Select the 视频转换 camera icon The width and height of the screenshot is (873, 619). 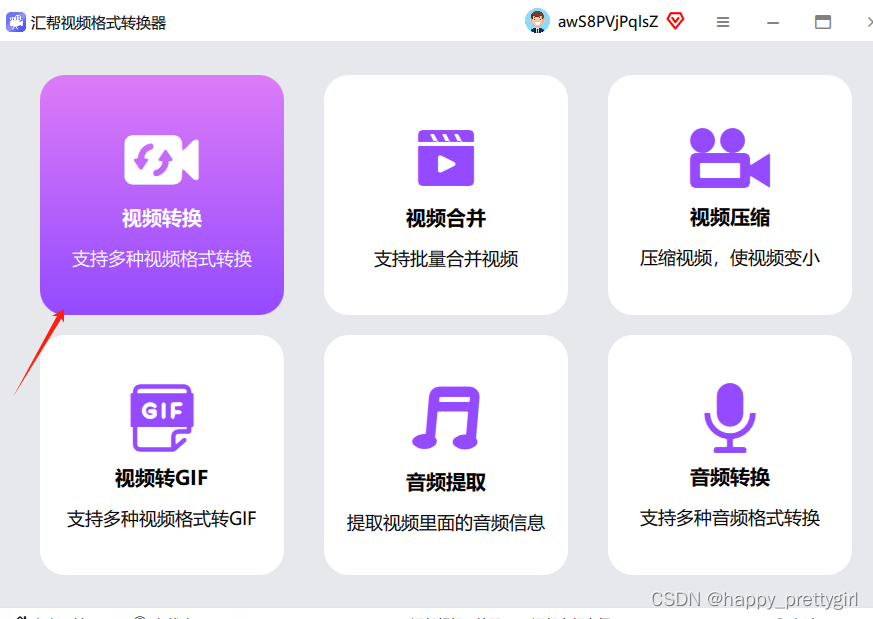[x=161, y=158]
